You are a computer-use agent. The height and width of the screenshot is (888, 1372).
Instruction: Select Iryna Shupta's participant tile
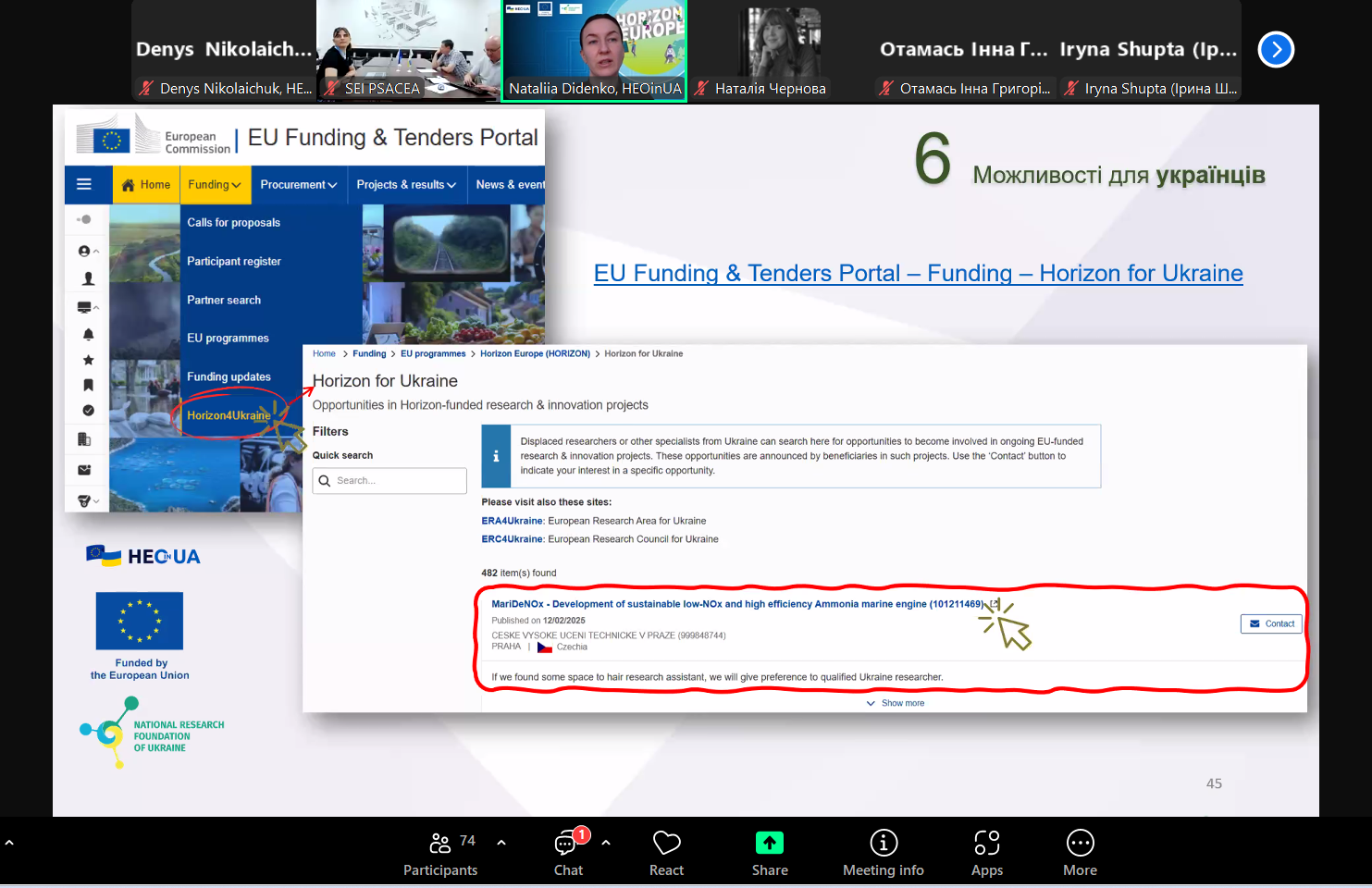click(x=1149, y=51)
